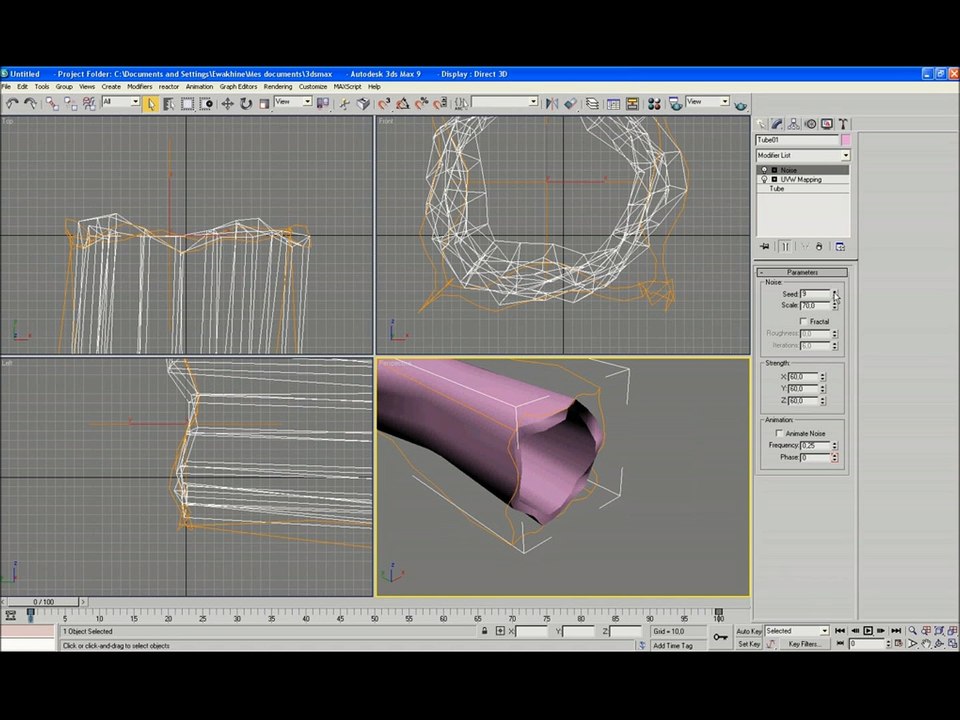Click the Undo arrow icon

(x=12, y=104)
